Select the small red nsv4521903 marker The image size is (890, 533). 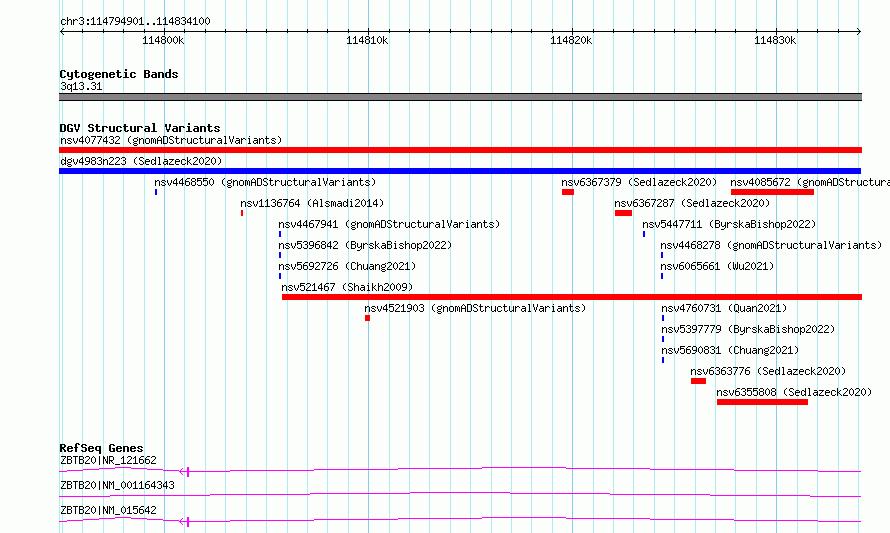(367, 318)
